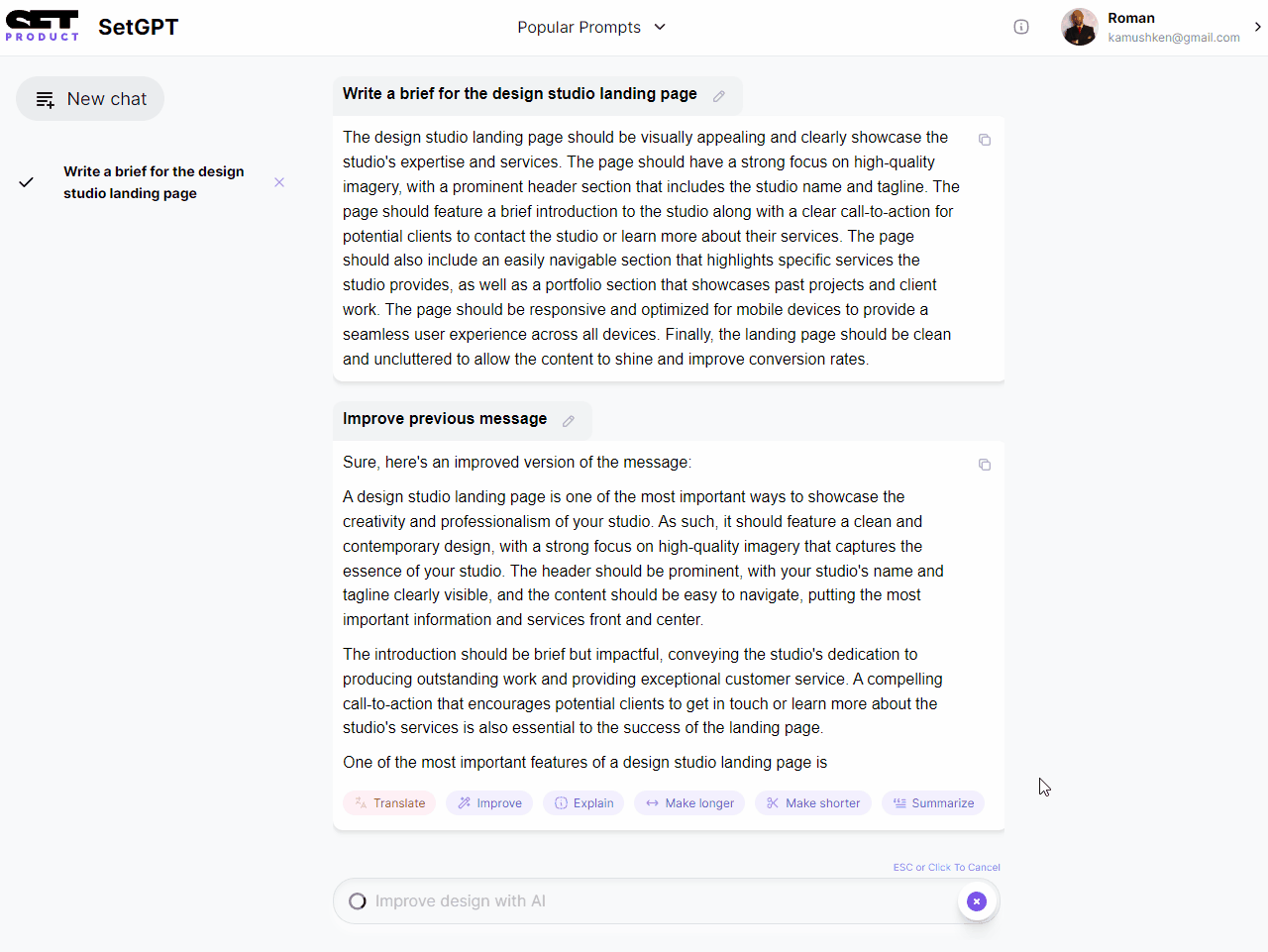Click the Improve action chip
1268x952 pixels.
(x=489, y=803)
